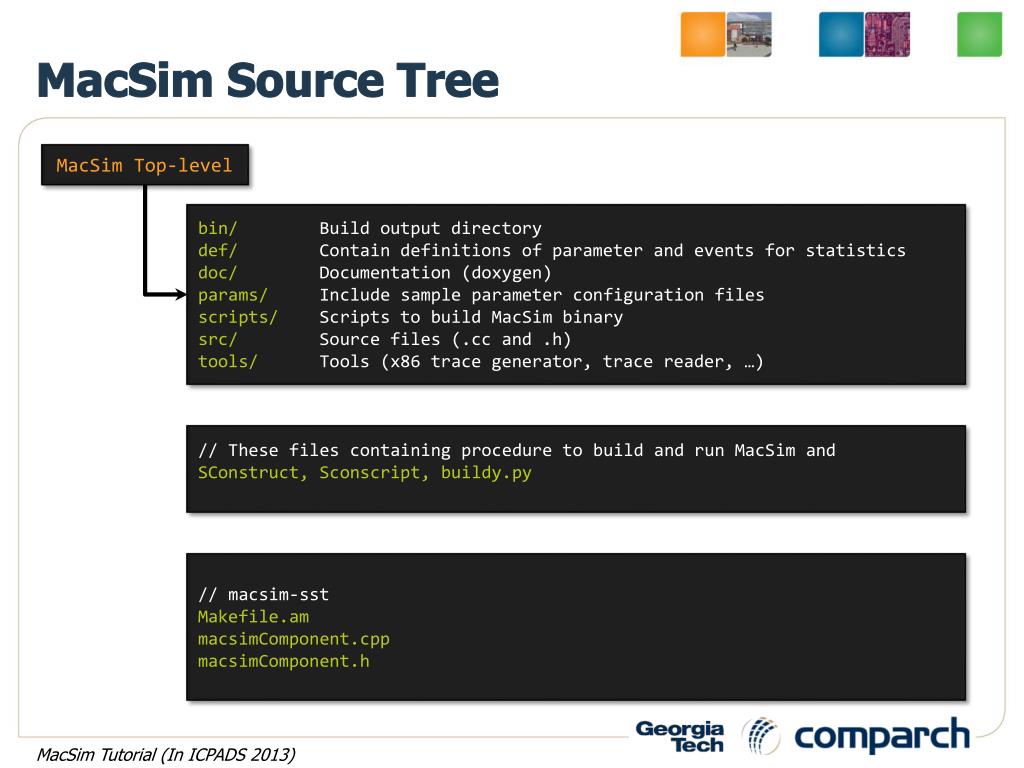This screenshot has width=1024, height=768.
Task: Click 'MacSim Tutorial (In ICPADS 2013)' footer
Action: point(166,755)
